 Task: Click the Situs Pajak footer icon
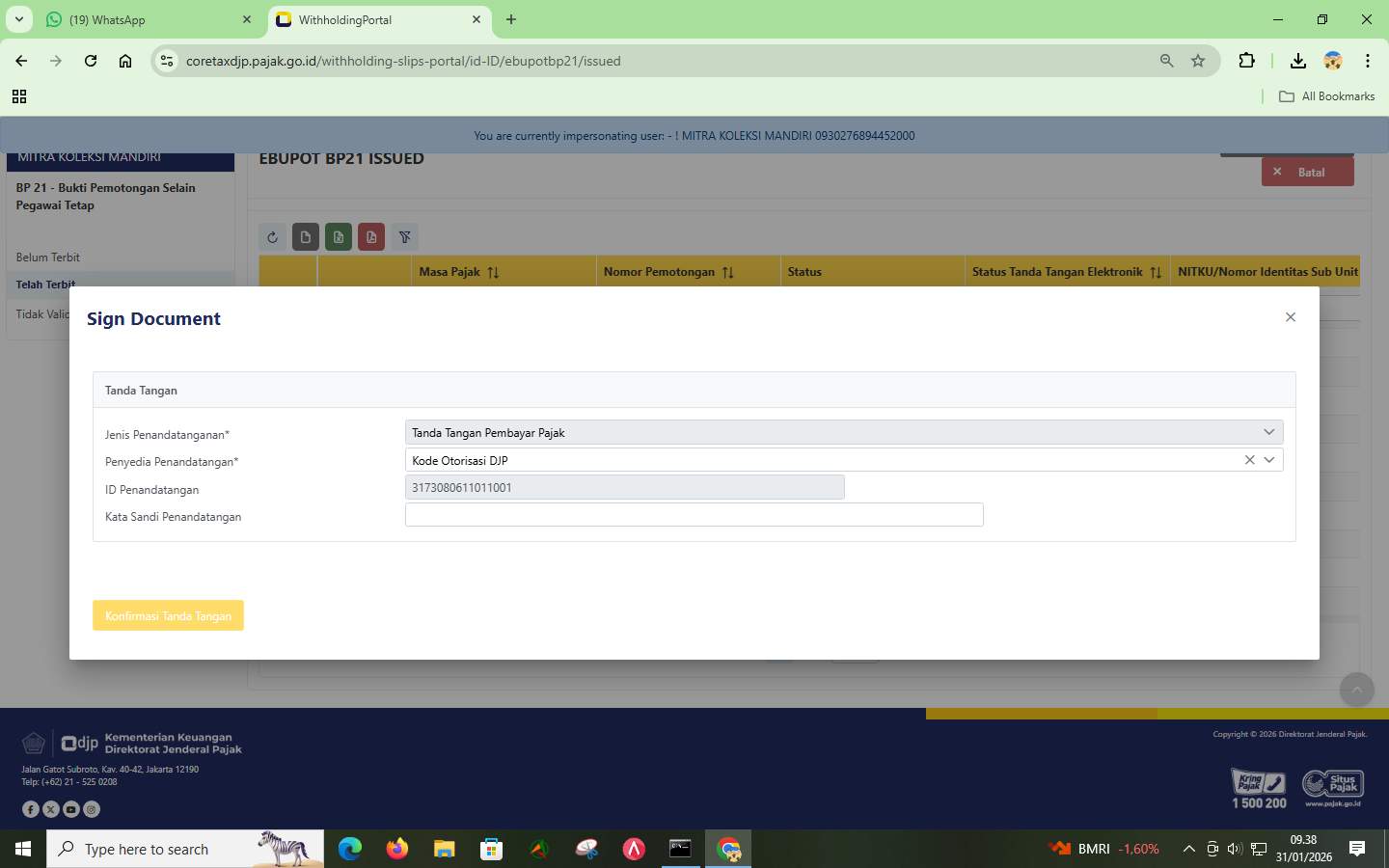point(1334,786)
